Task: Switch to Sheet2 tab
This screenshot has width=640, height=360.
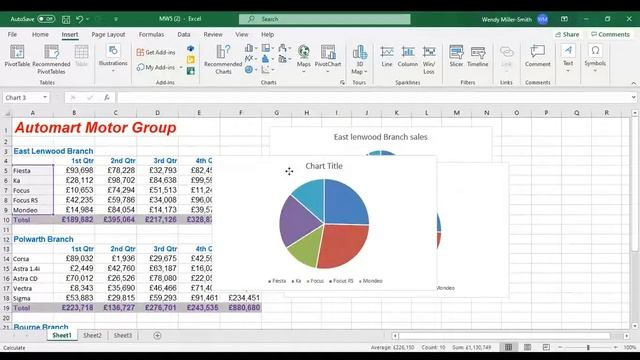Action: tap(92, 336)
